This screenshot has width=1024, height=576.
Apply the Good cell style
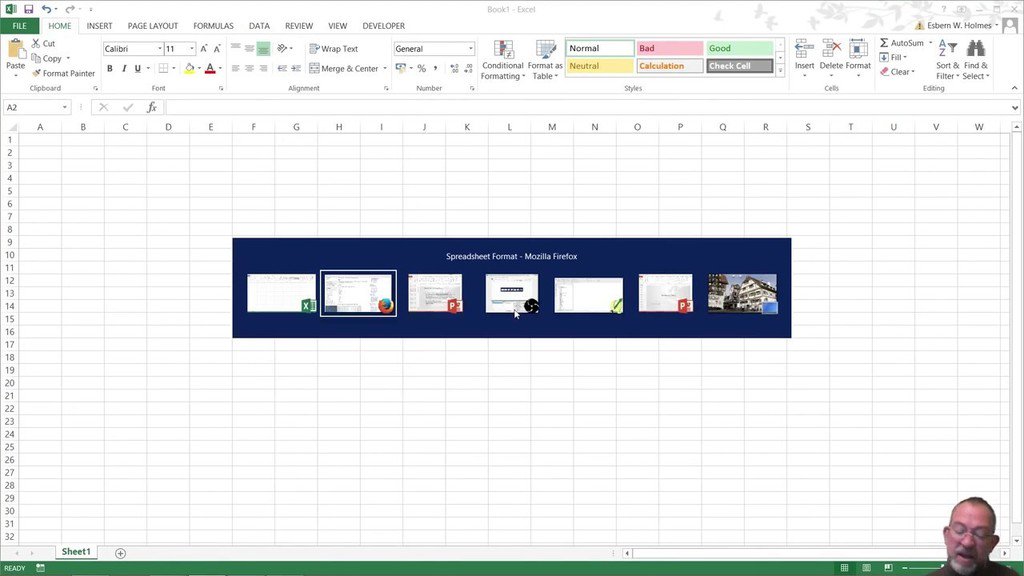coord(739,48)
